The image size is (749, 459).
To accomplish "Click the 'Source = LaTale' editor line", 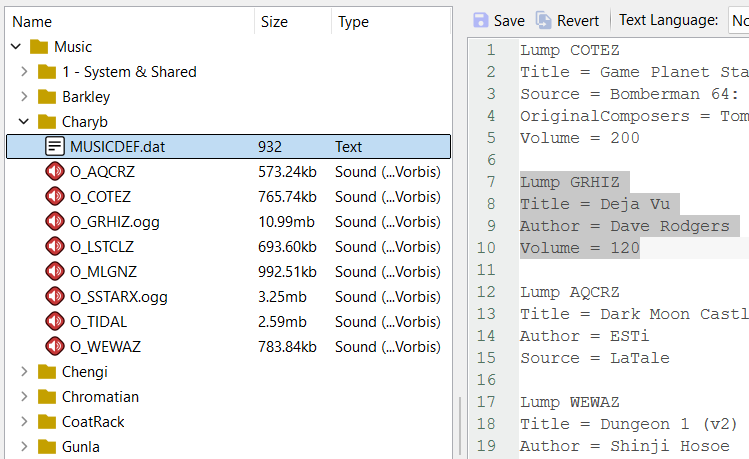I will click(595, 358).
